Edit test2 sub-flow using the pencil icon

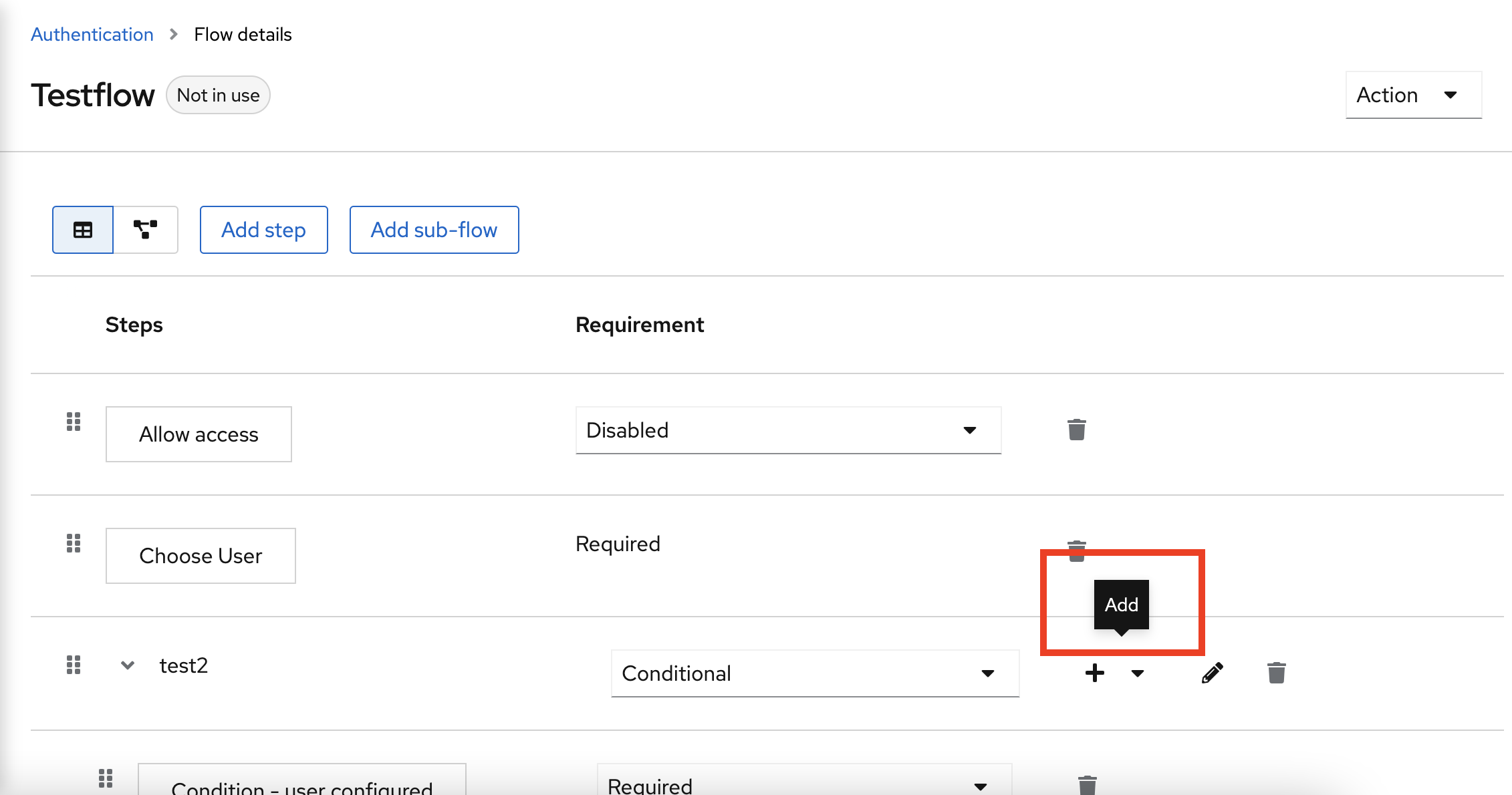coord(1212,673)
